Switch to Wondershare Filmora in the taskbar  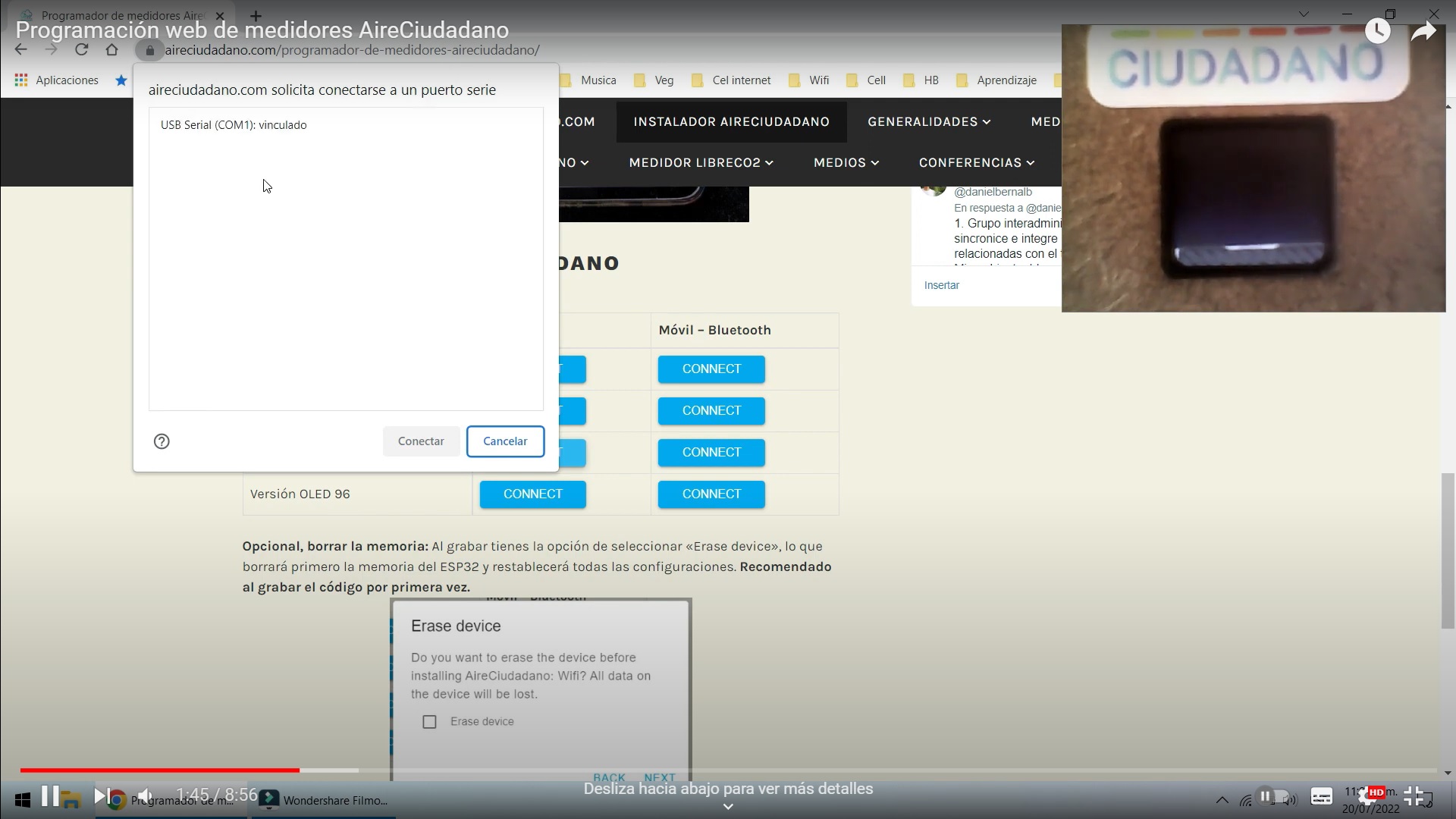(x=324, y=800)
